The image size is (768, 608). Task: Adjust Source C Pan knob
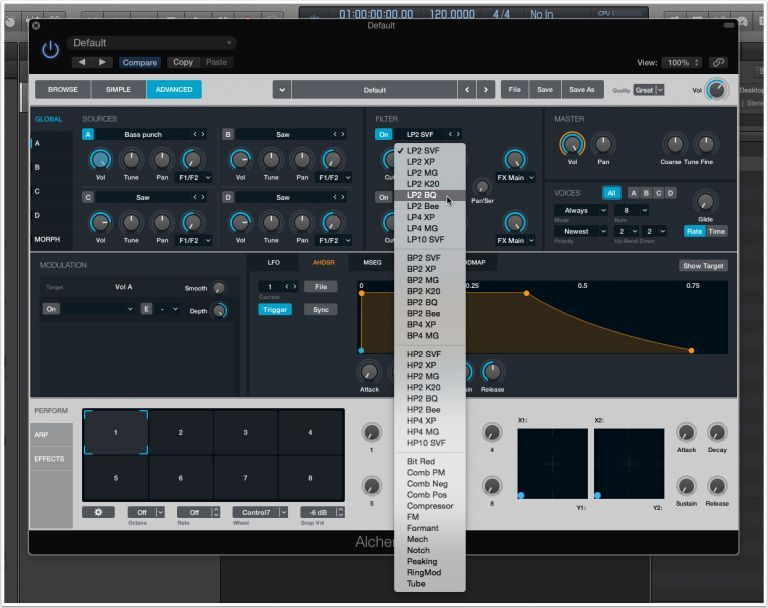[162, 223]
